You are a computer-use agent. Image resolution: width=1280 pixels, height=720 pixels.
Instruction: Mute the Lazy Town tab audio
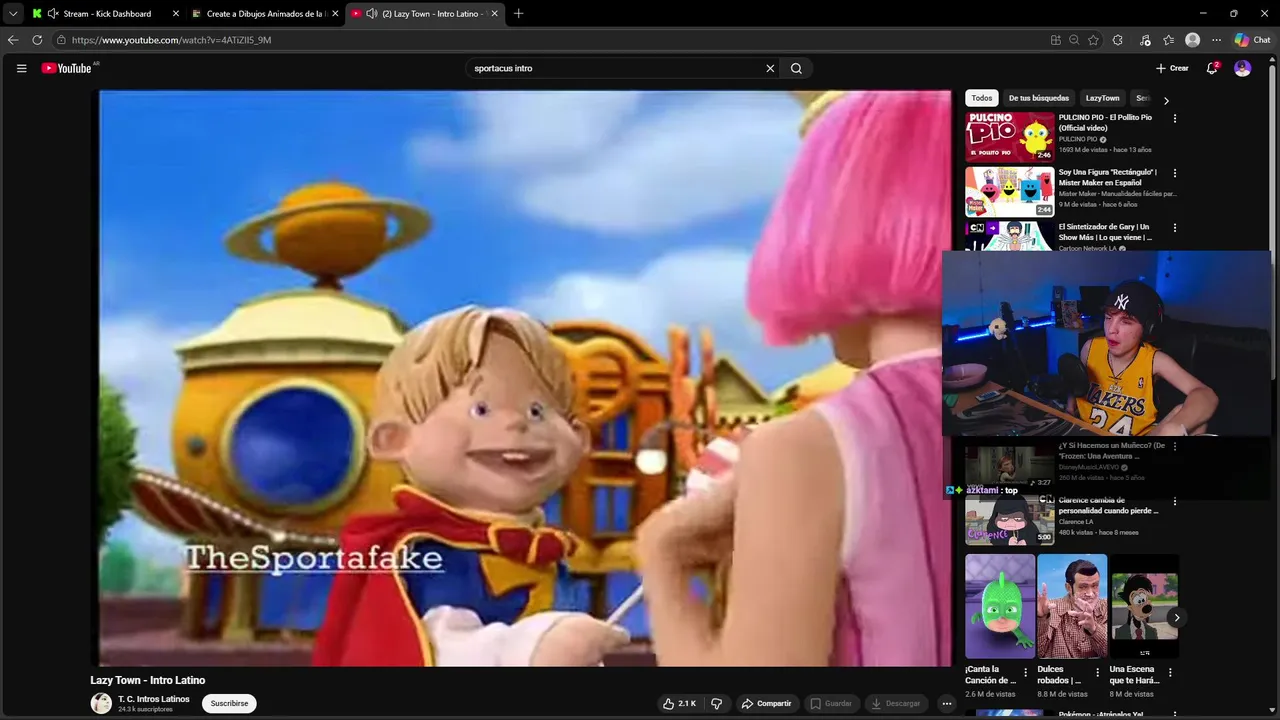click(372, 14)
